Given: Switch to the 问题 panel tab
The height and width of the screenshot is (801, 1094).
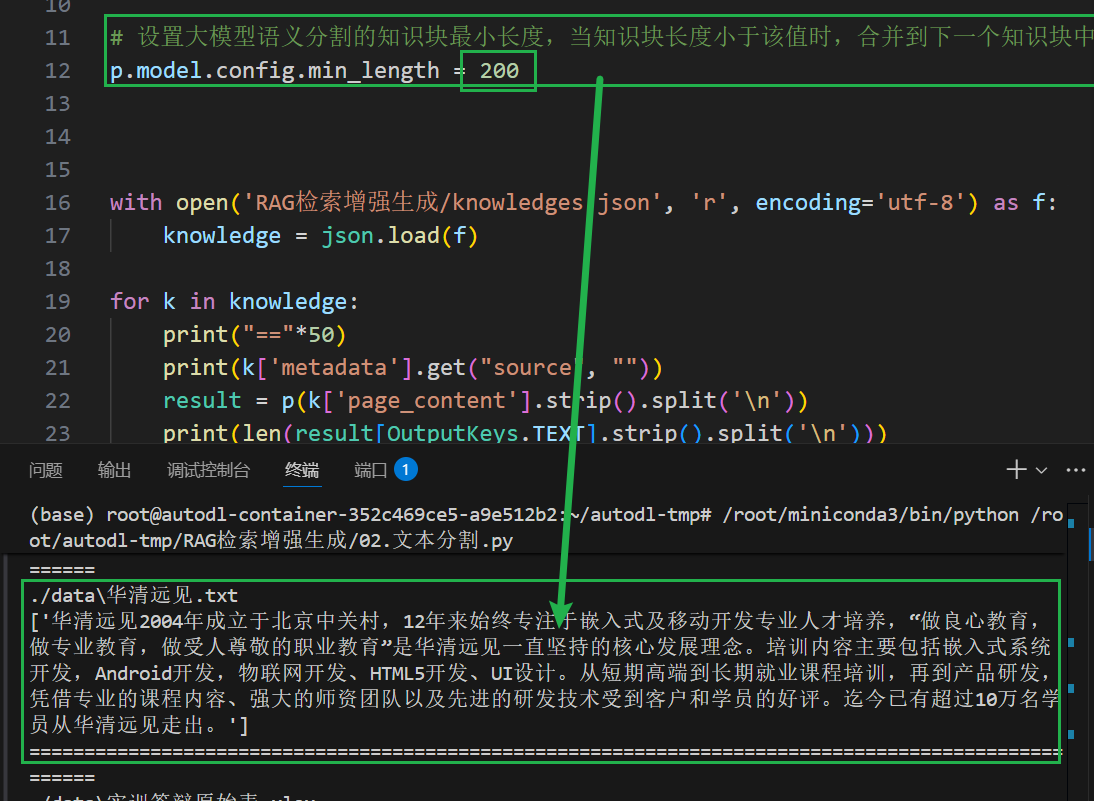Looking at the screenshot, I should point(46,470).
